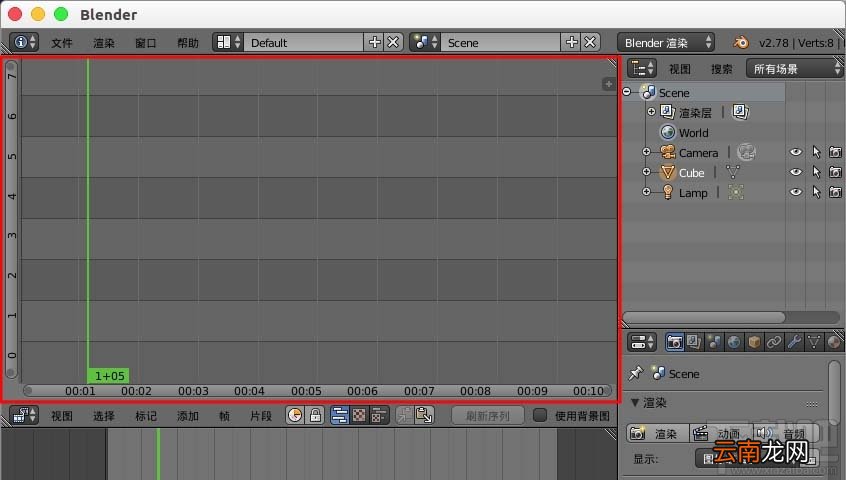Open the 渲染 menu in top bar
This screenshot has height=480, width=846.
[104, 43]
